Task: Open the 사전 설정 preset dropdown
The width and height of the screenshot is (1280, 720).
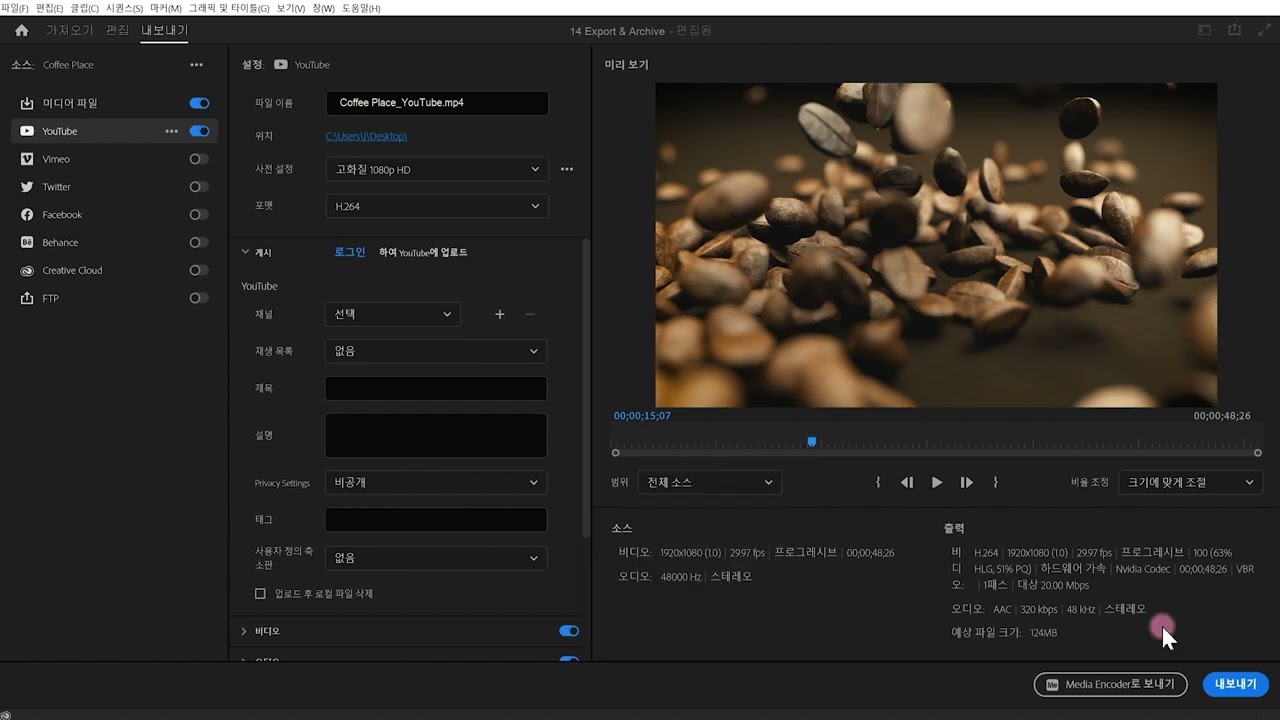Action: tap(436, 168)
